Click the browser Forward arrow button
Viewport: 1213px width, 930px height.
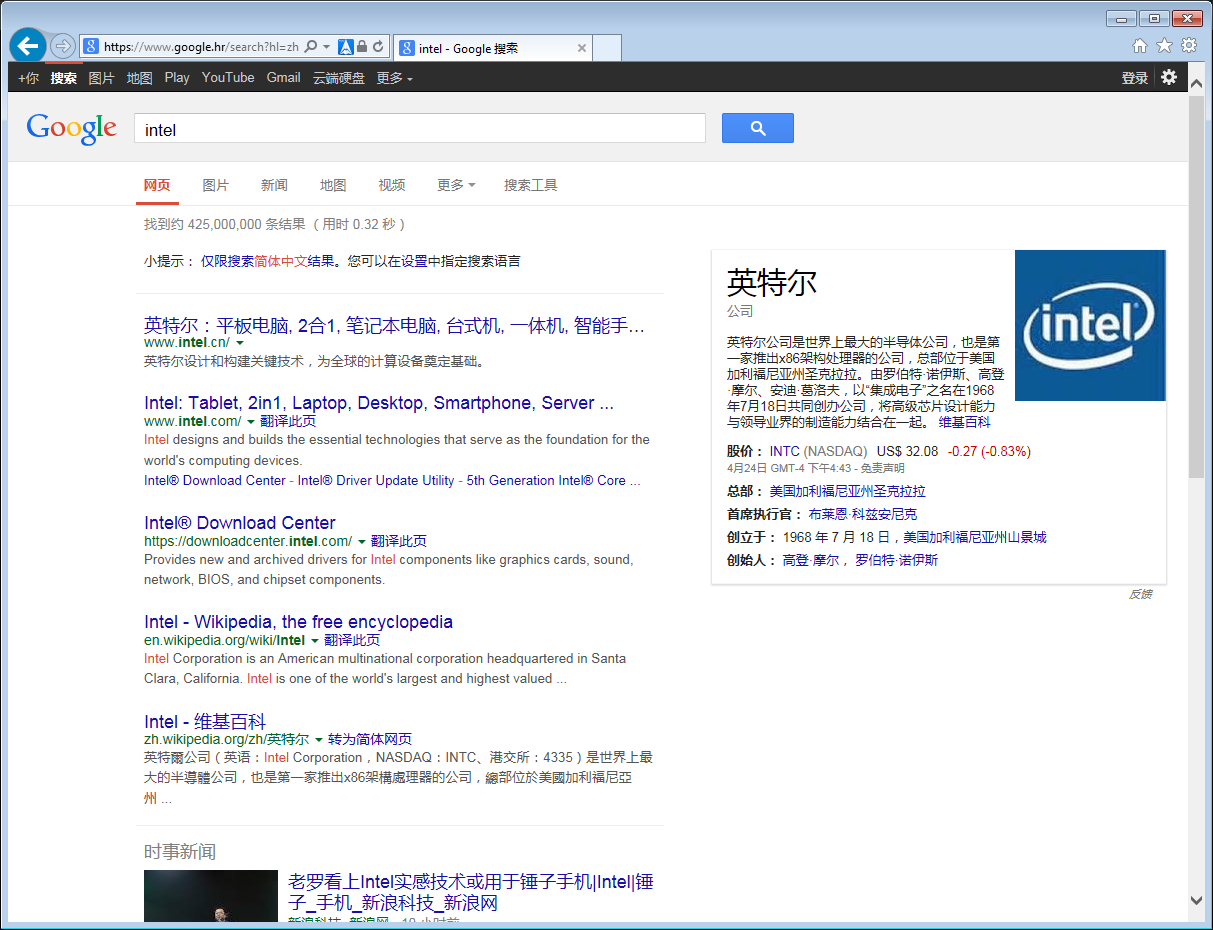(x=62, y=46)
